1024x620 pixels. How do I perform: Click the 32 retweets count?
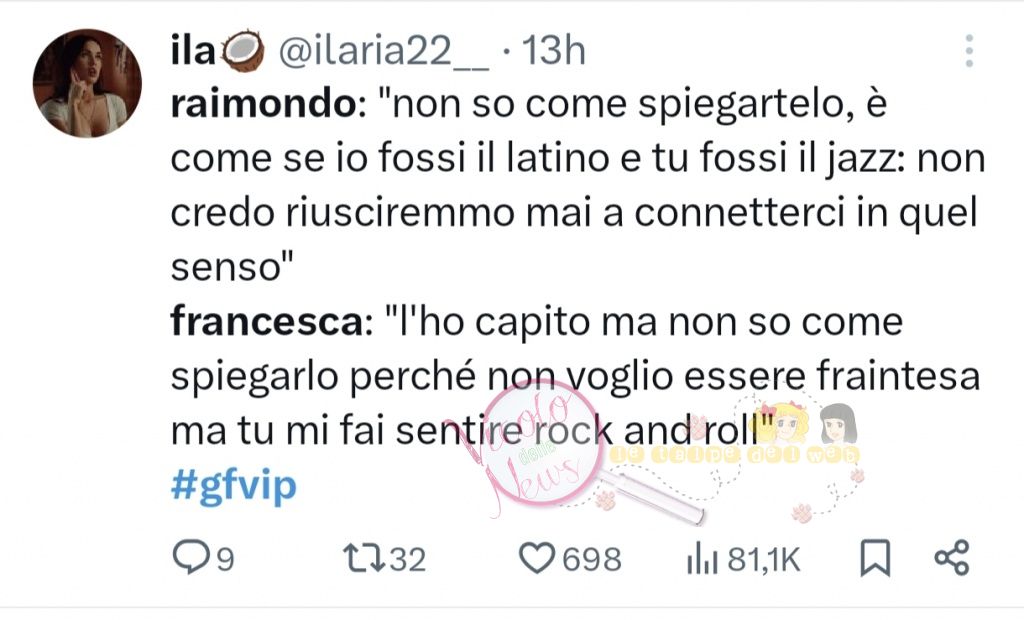408,560
